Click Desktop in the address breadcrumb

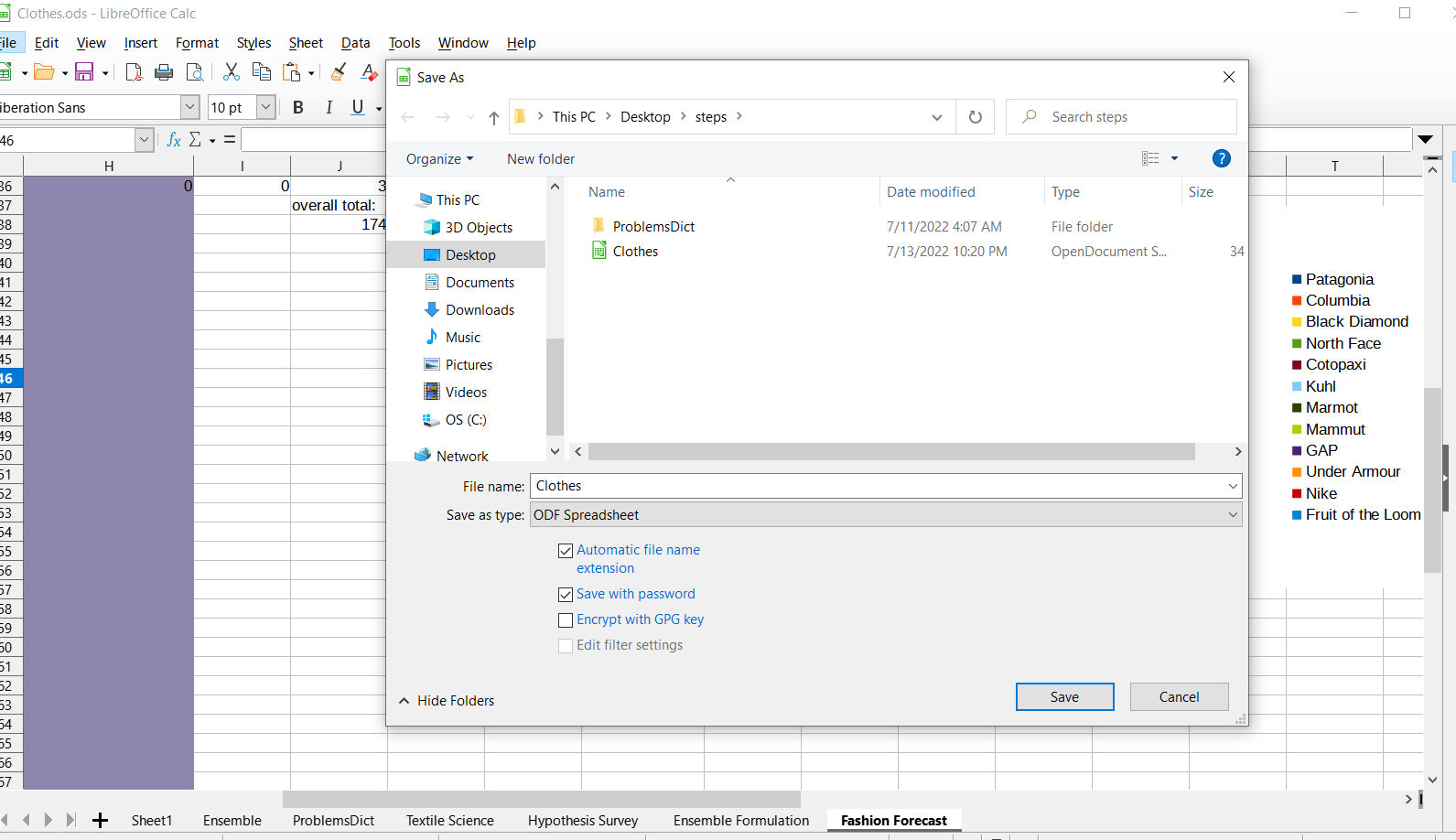645,117
